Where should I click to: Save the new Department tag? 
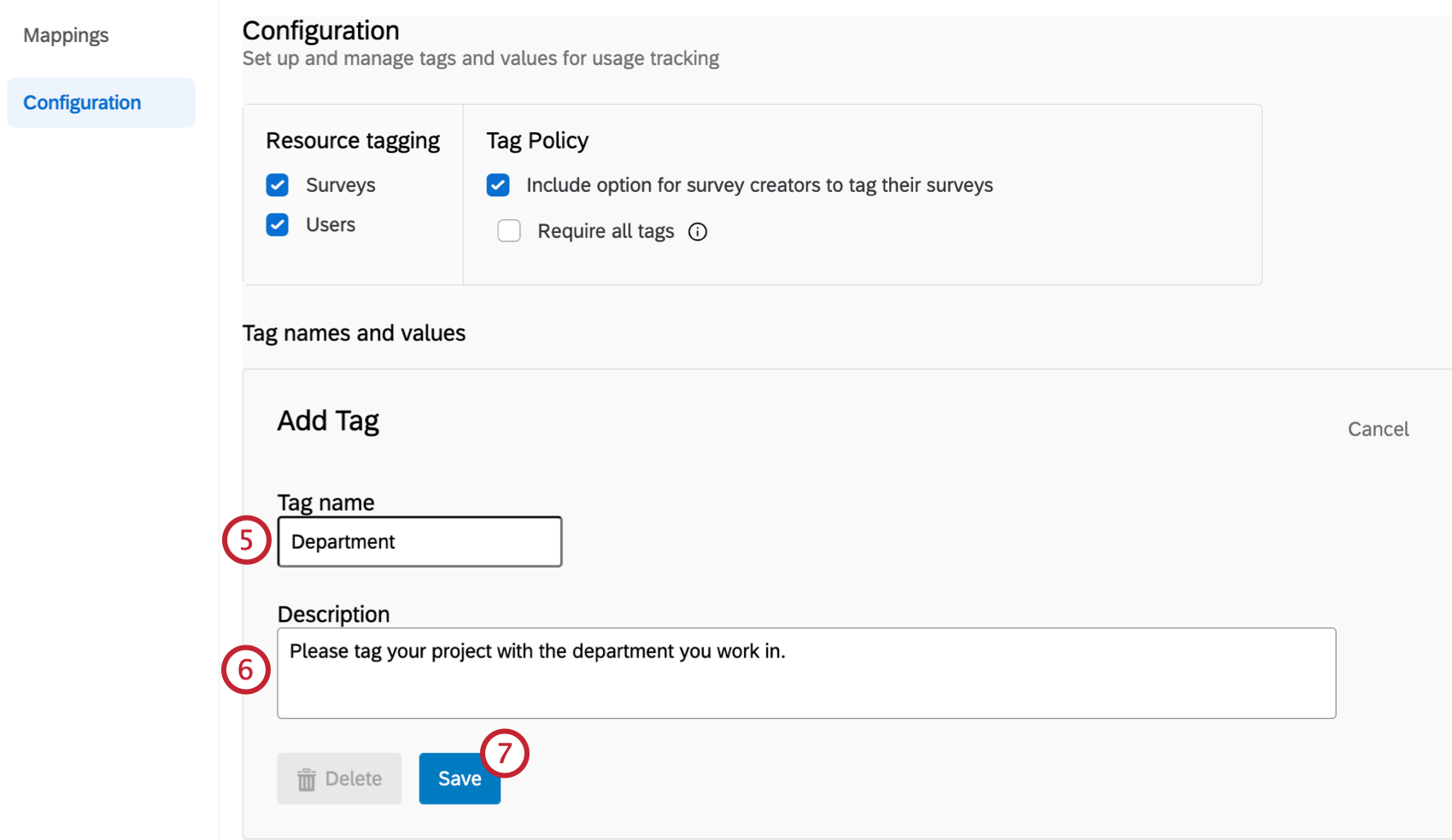click(x=459, y=778)
